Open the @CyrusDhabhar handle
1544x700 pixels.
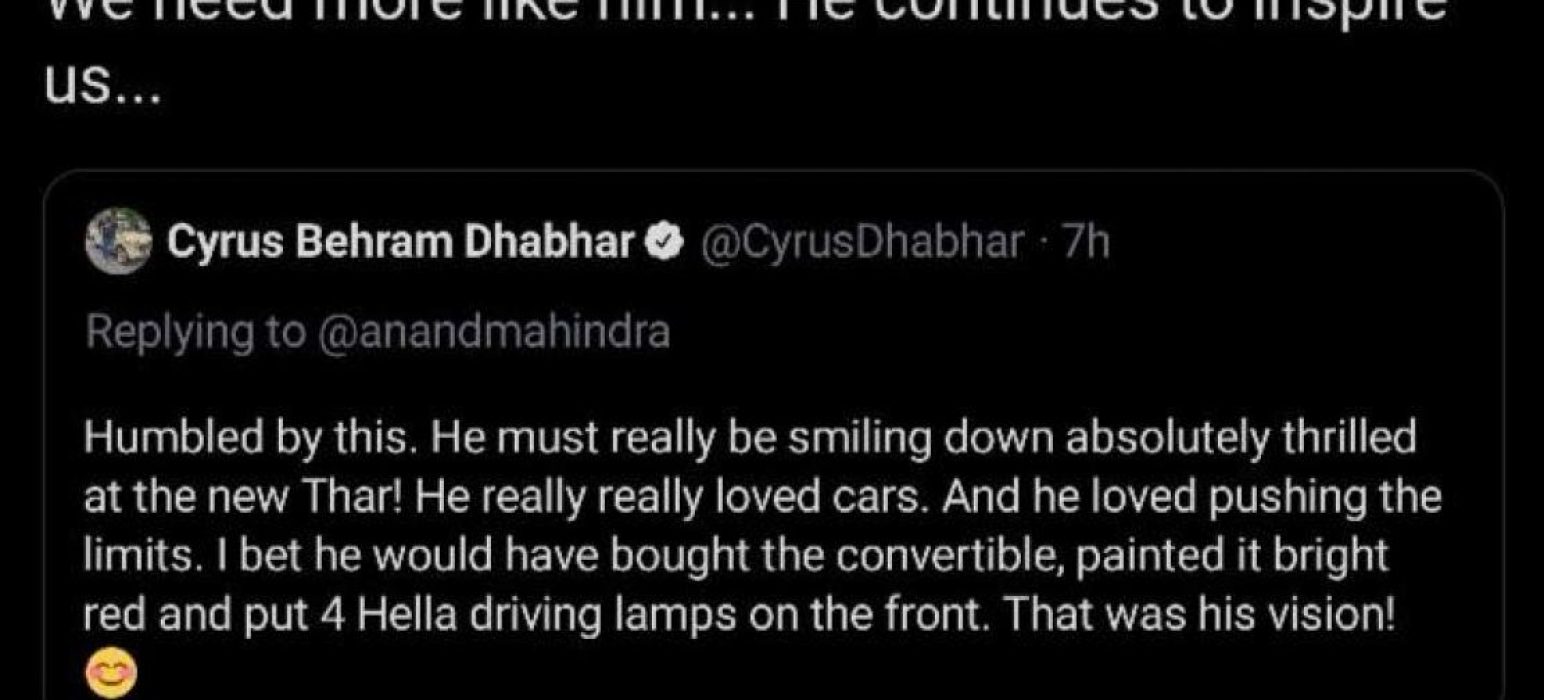click(866, 243)
